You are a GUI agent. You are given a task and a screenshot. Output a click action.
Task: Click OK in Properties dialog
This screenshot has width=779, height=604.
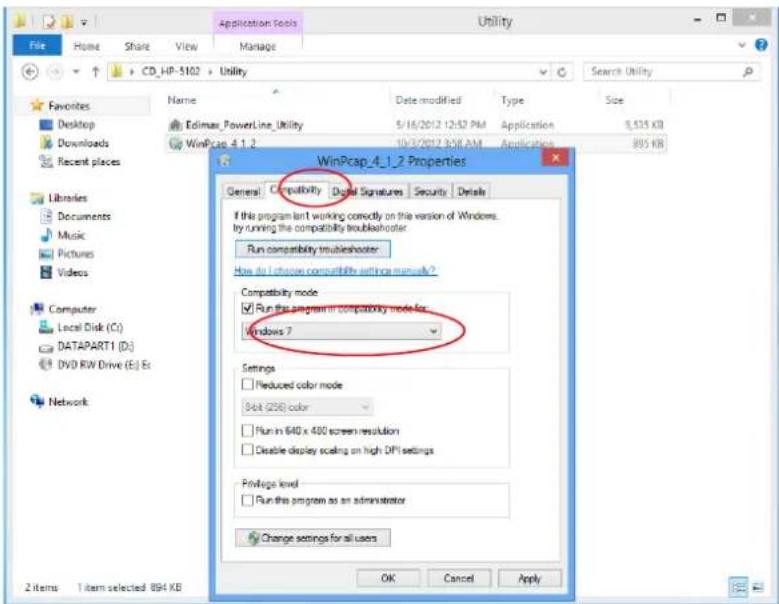pyautogui.click(x=389, y=578)
